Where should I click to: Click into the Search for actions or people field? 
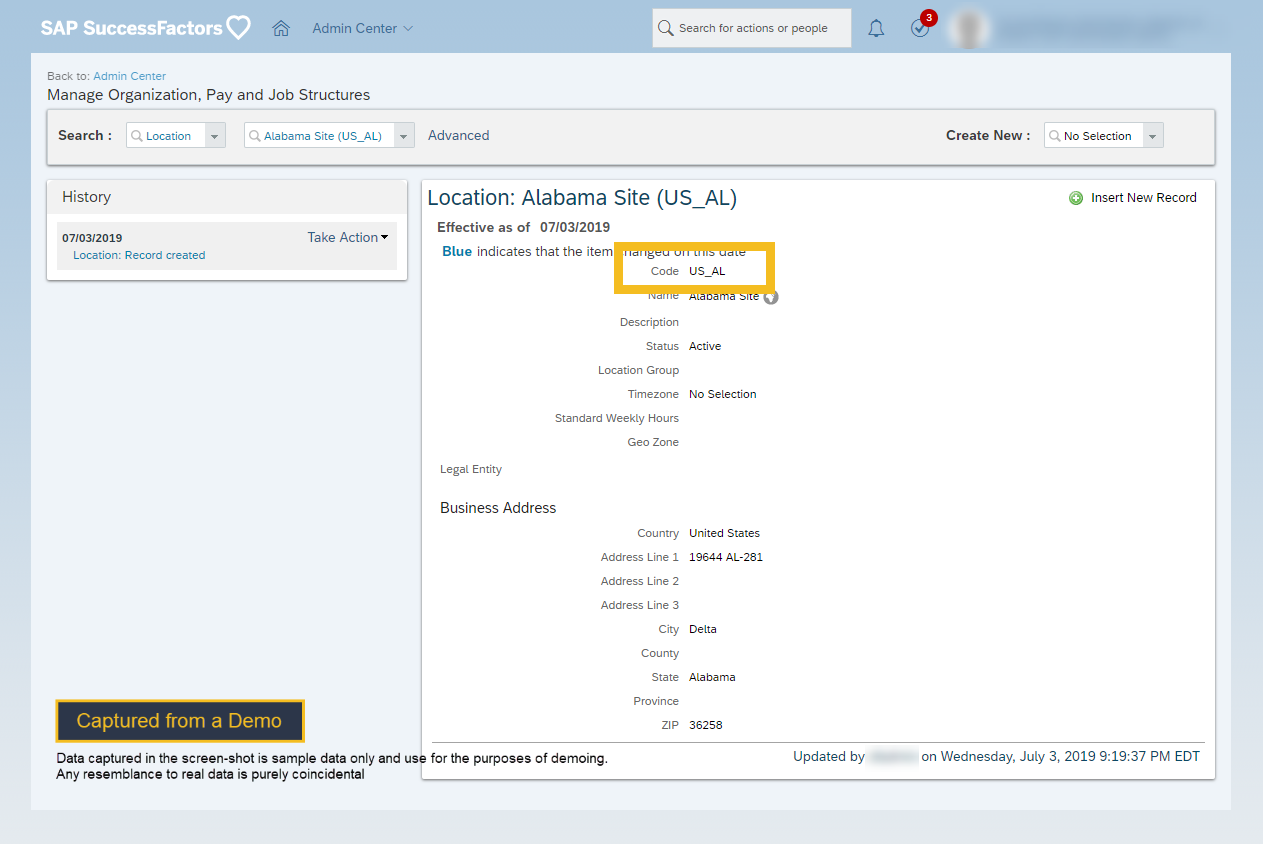click(x=752, y=28)
